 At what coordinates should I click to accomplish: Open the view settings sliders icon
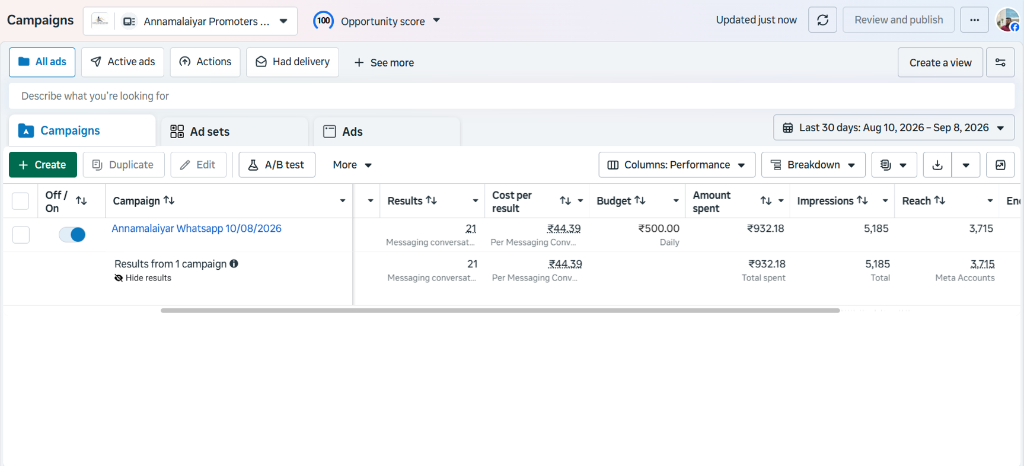pyautogui.click(x=1000, y=63)
